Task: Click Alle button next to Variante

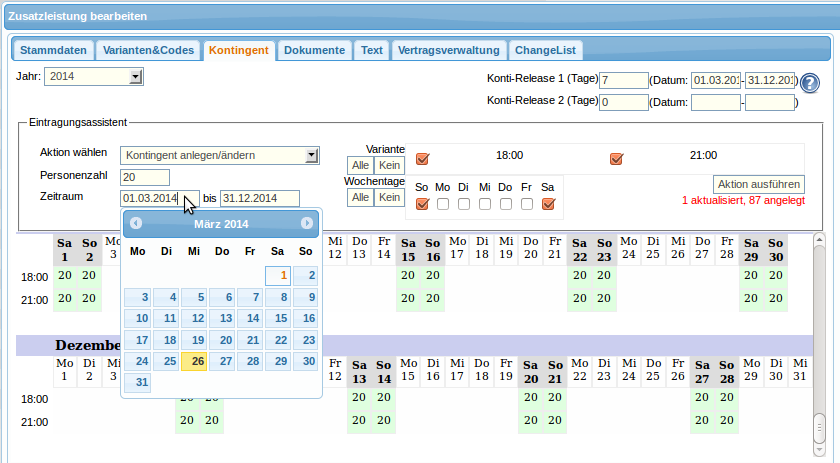Action: coord(360,165)
